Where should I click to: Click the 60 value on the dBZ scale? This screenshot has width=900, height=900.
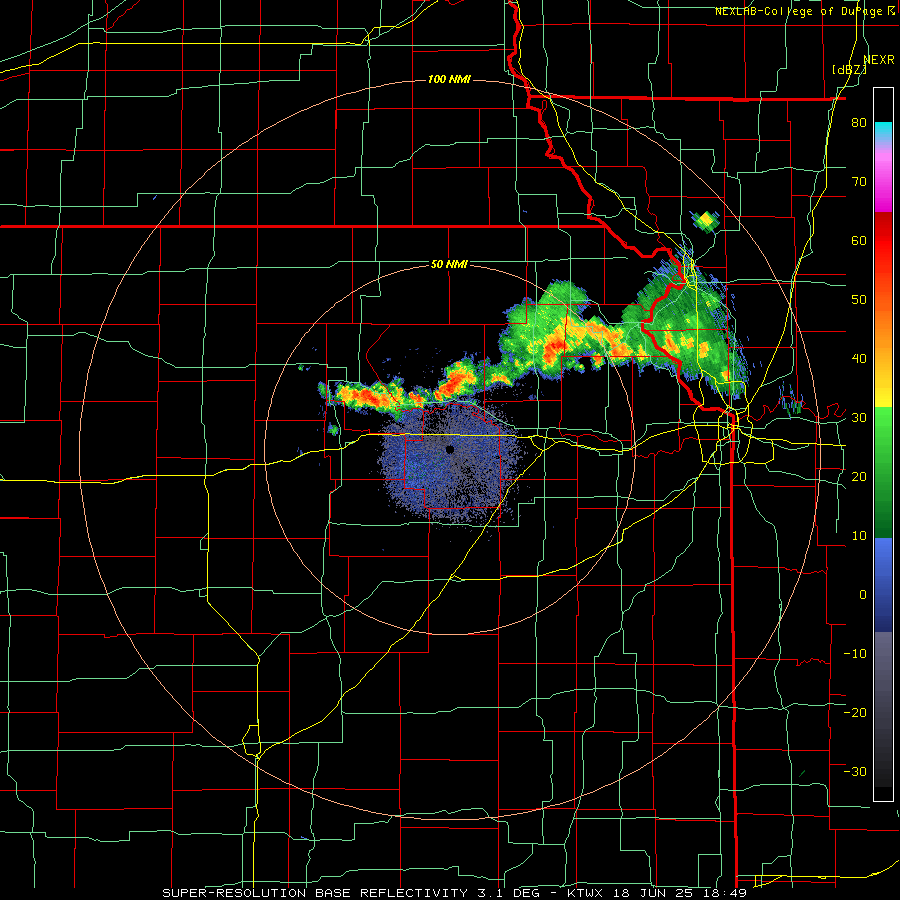[859, 240]
